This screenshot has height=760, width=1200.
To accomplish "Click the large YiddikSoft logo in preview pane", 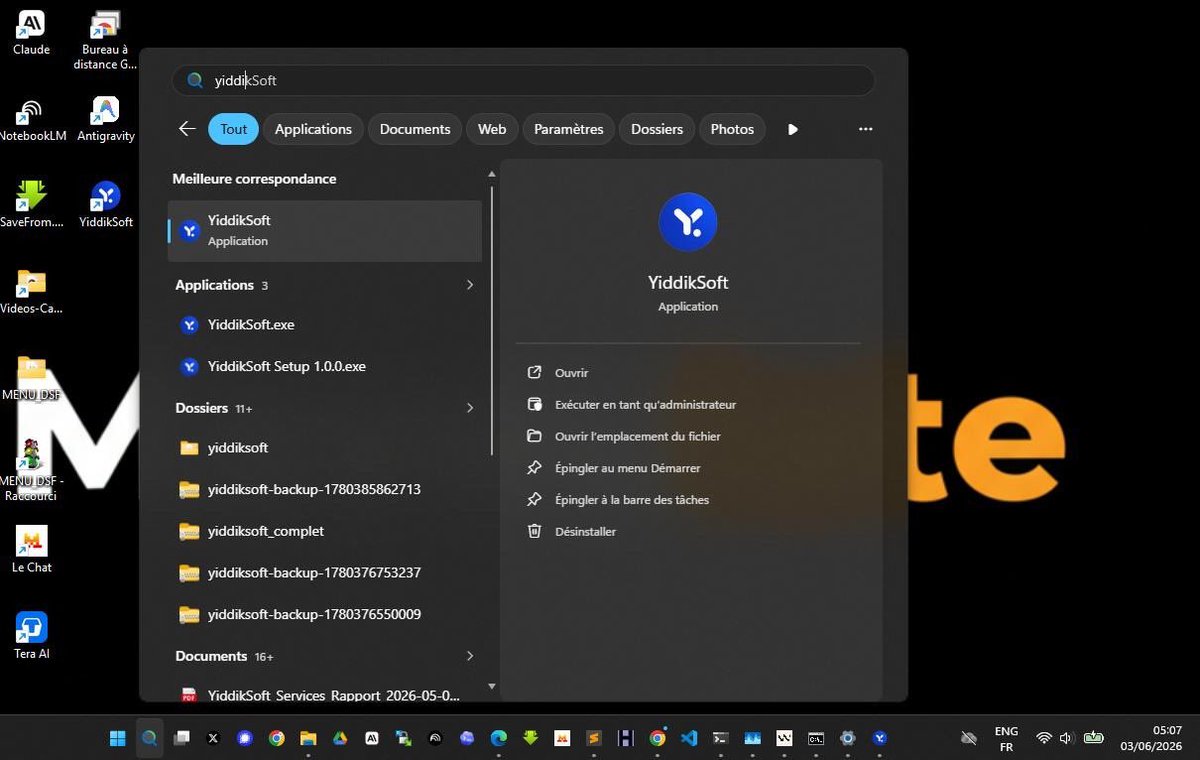I will [688, 222].
